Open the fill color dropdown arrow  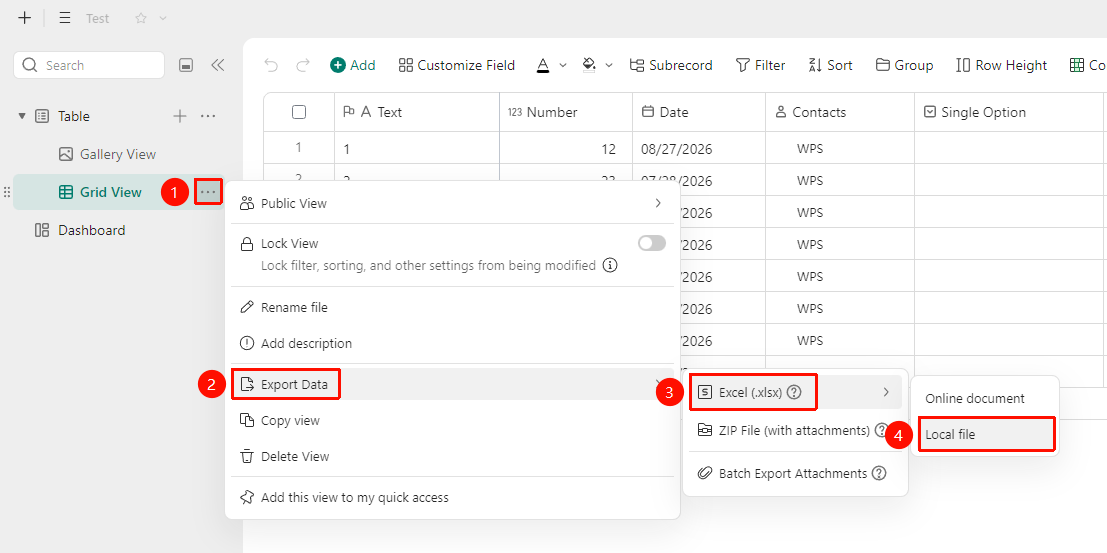(x=609, y=65)
